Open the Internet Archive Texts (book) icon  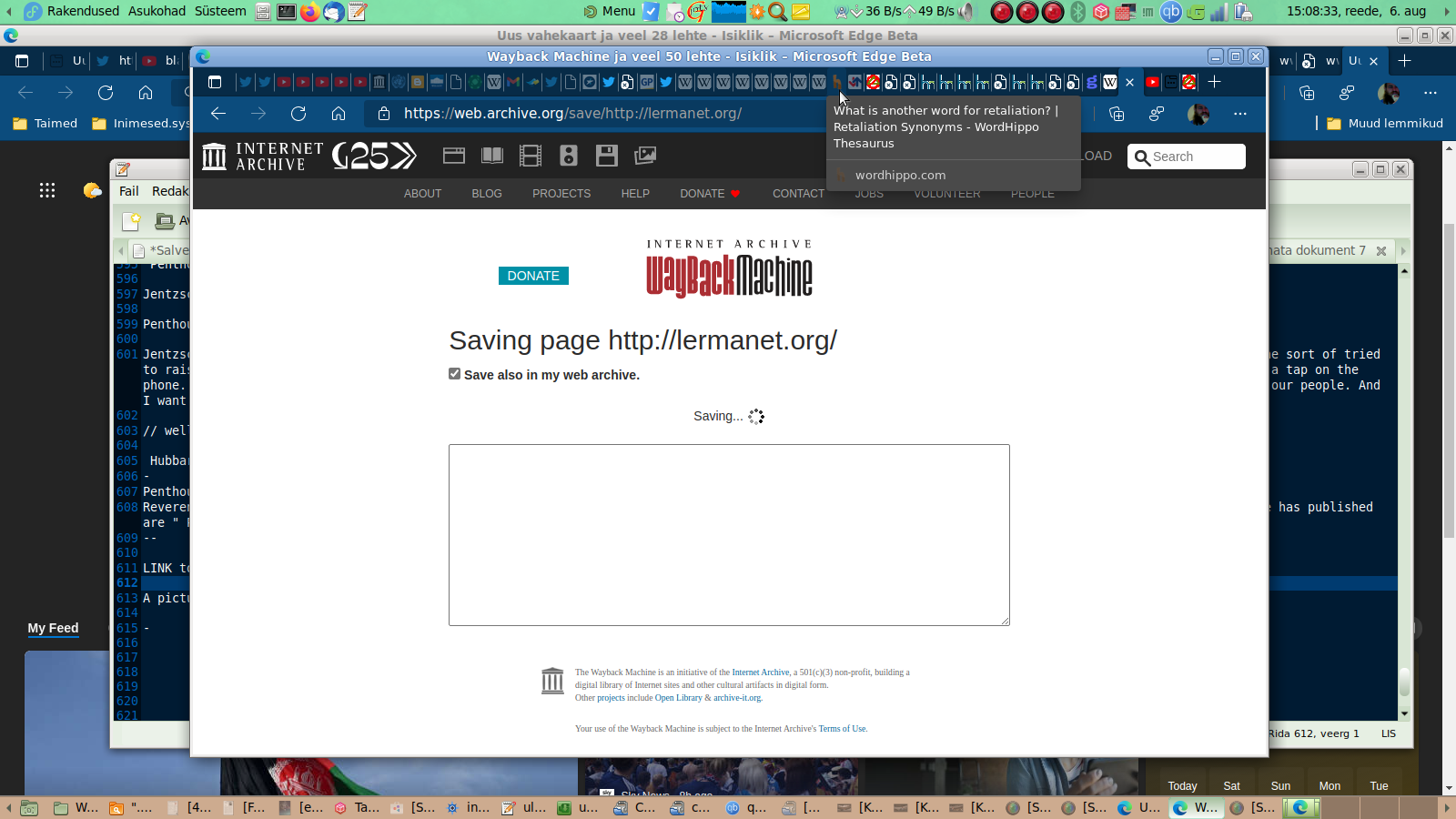[x=492, y=156]
